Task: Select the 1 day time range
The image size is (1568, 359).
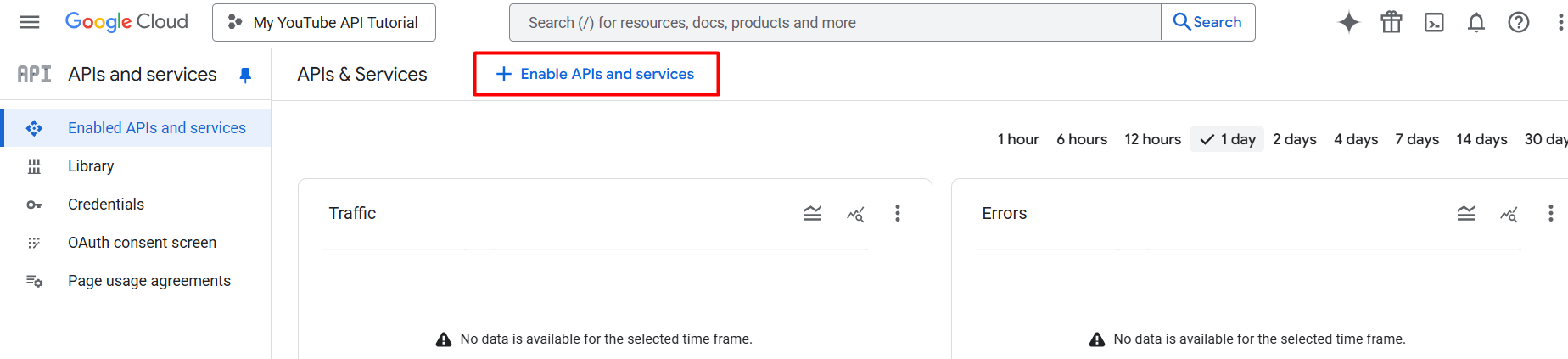Action: pyautogui.click(x=1227, y=139)
